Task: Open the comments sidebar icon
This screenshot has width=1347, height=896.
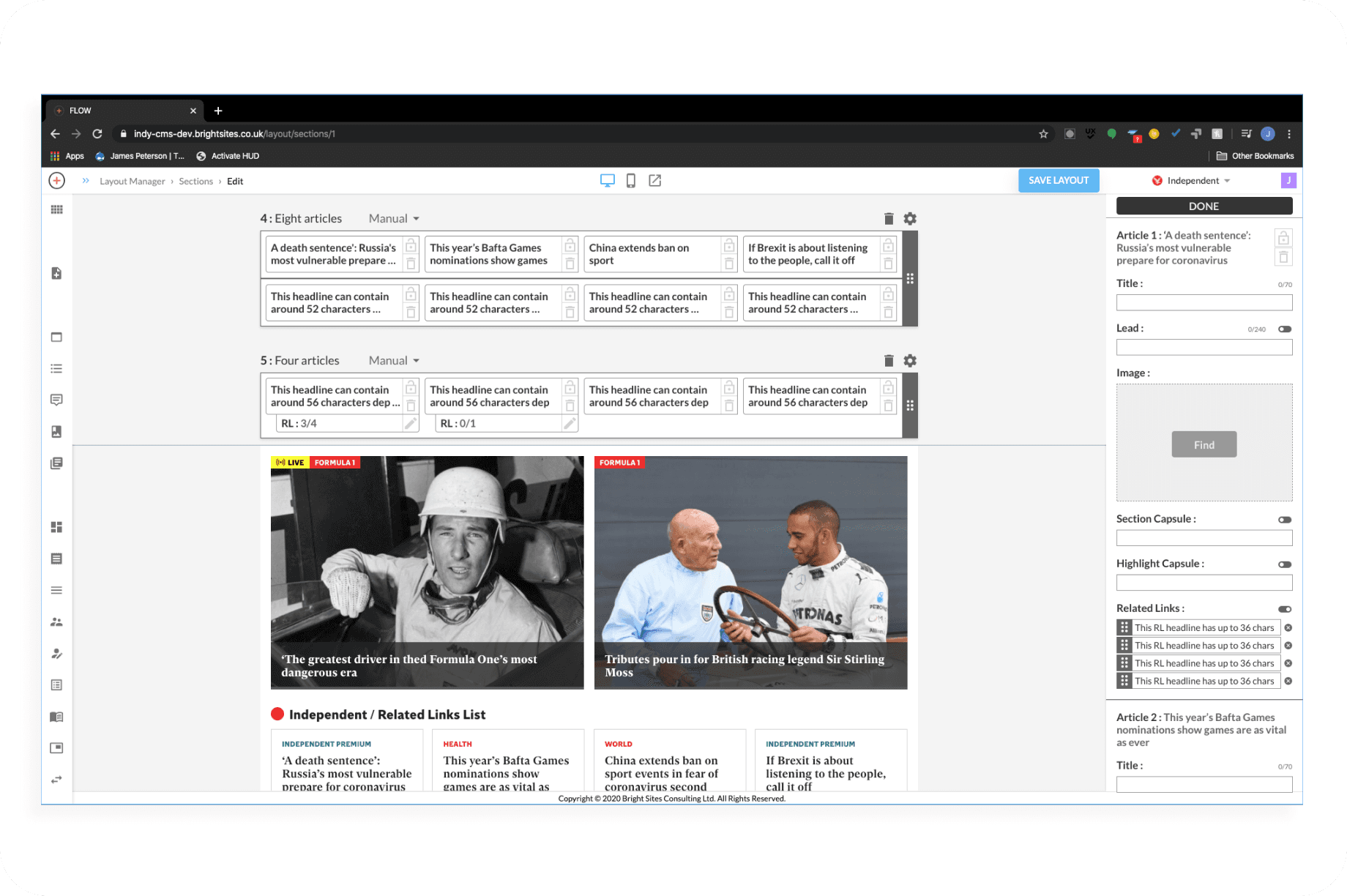Action: coord(56,400)
